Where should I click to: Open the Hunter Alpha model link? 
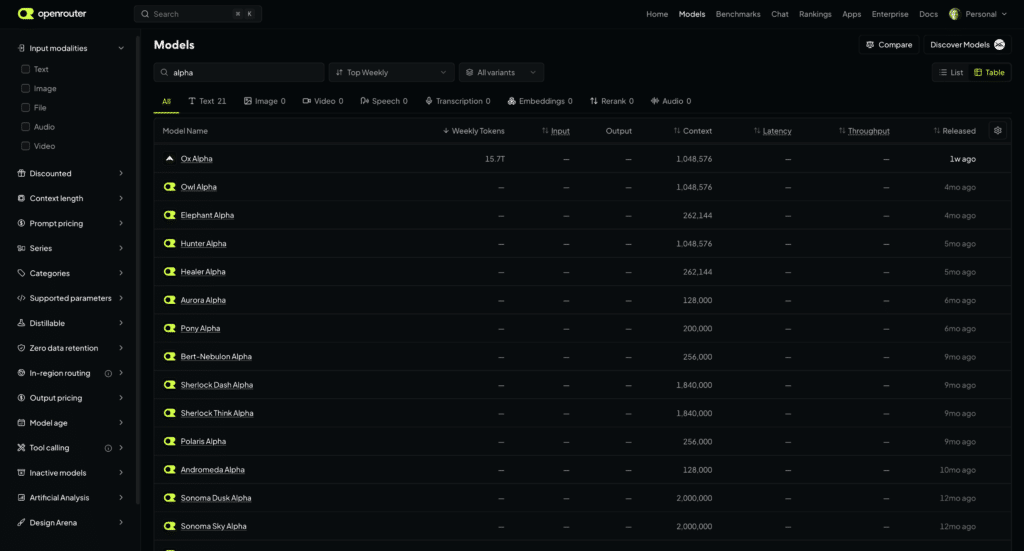point(203,244)
